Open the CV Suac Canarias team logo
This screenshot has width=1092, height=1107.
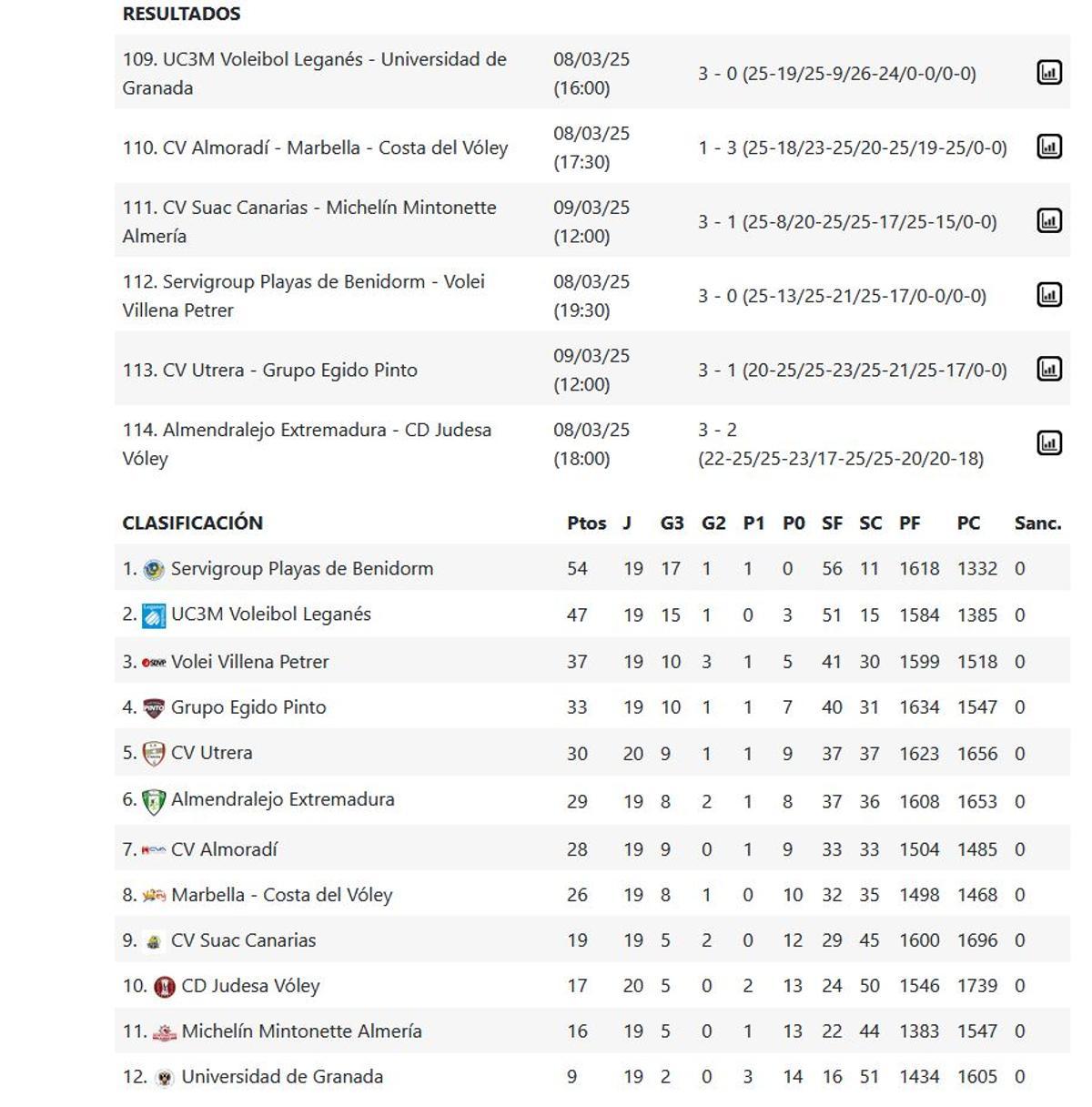[x=154, y=940]
